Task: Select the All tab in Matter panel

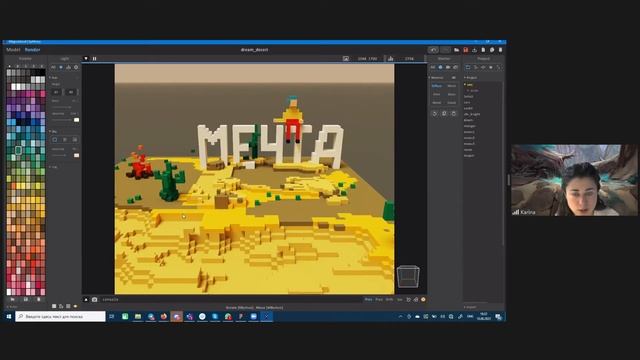Action: click(433, 67)
